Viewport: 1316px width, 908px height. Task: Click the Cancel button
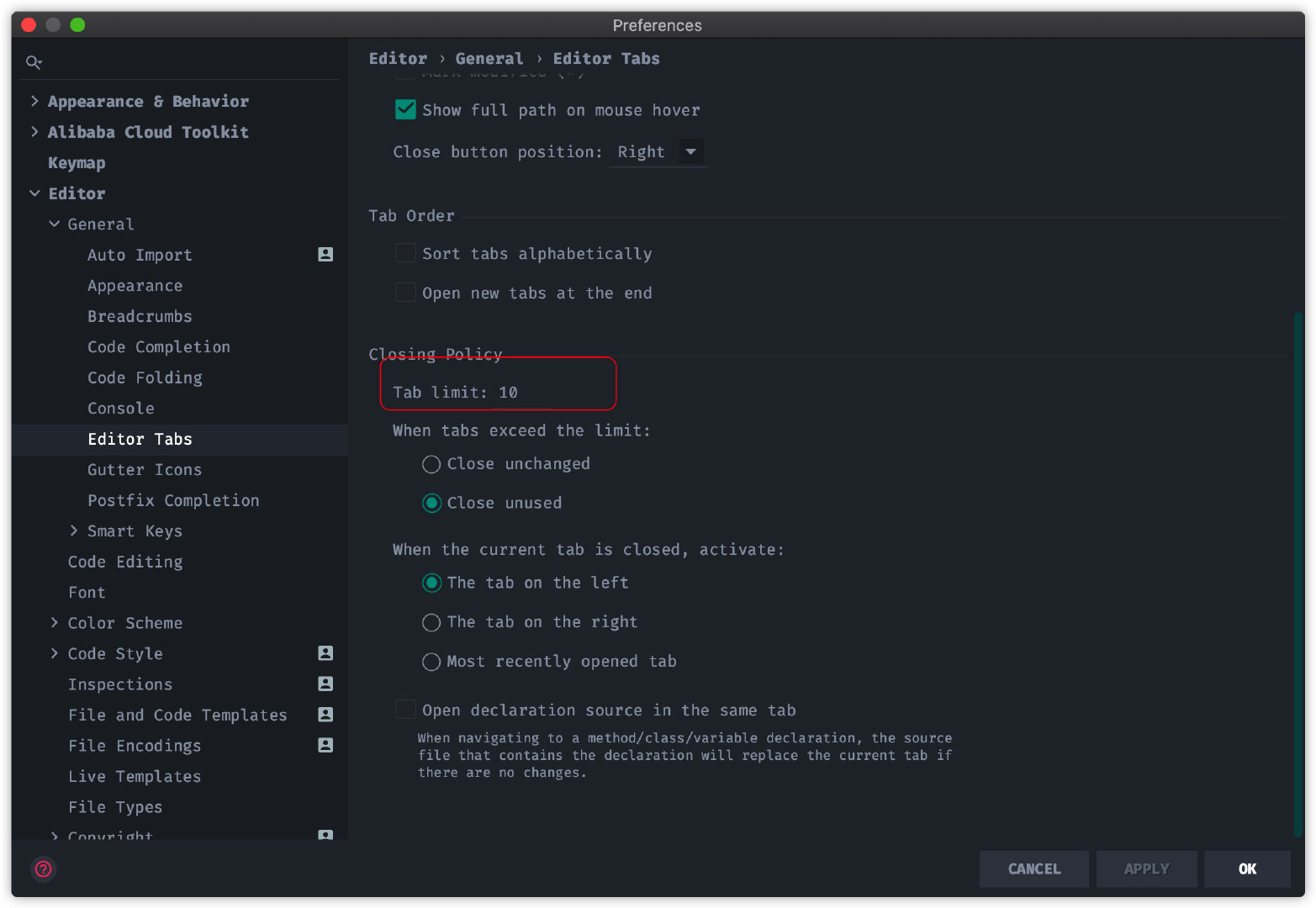(x=1033, y=868)
